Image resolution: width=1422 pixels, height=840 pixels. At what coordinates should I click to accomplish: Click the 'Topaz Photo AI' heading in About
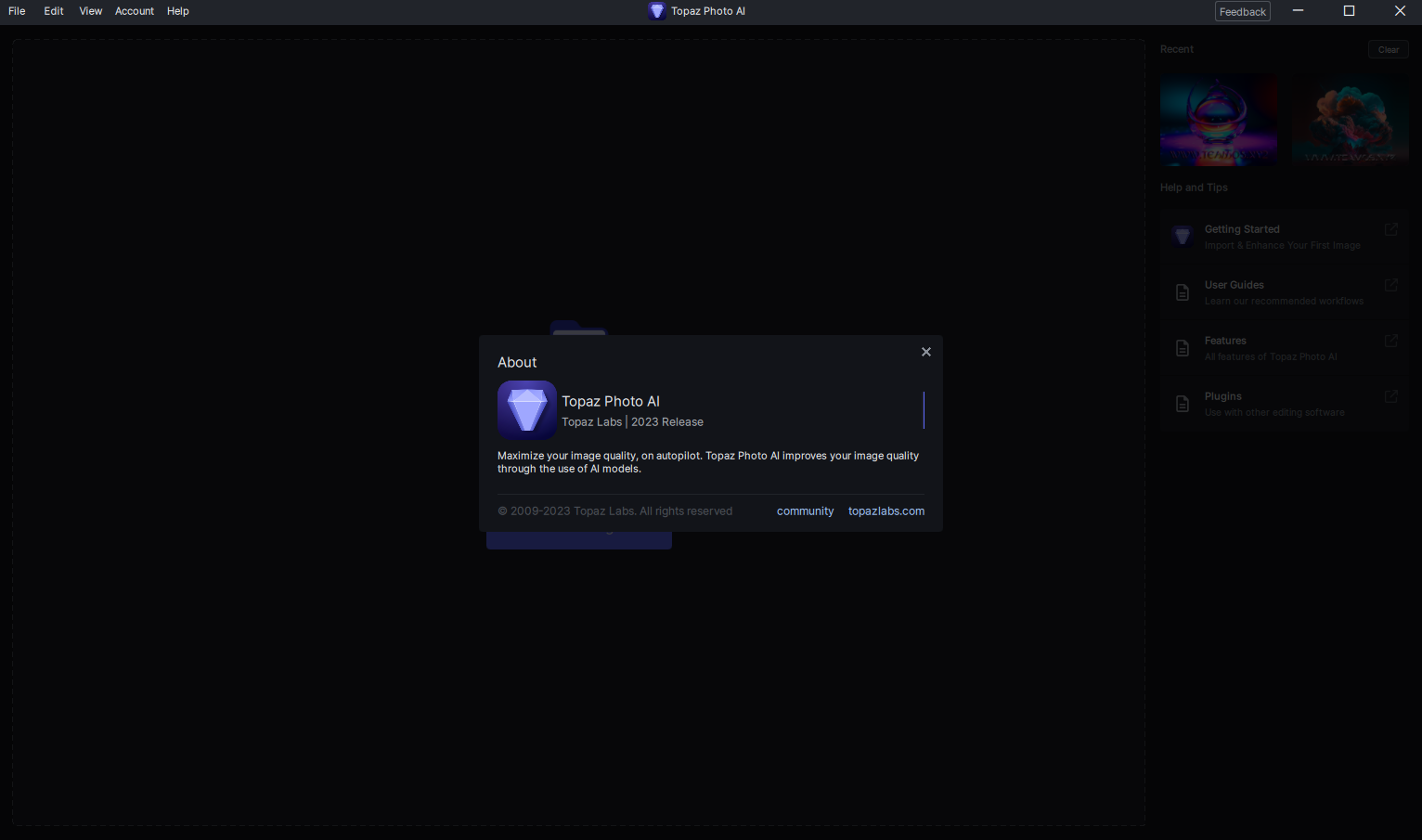coord(611,402)
